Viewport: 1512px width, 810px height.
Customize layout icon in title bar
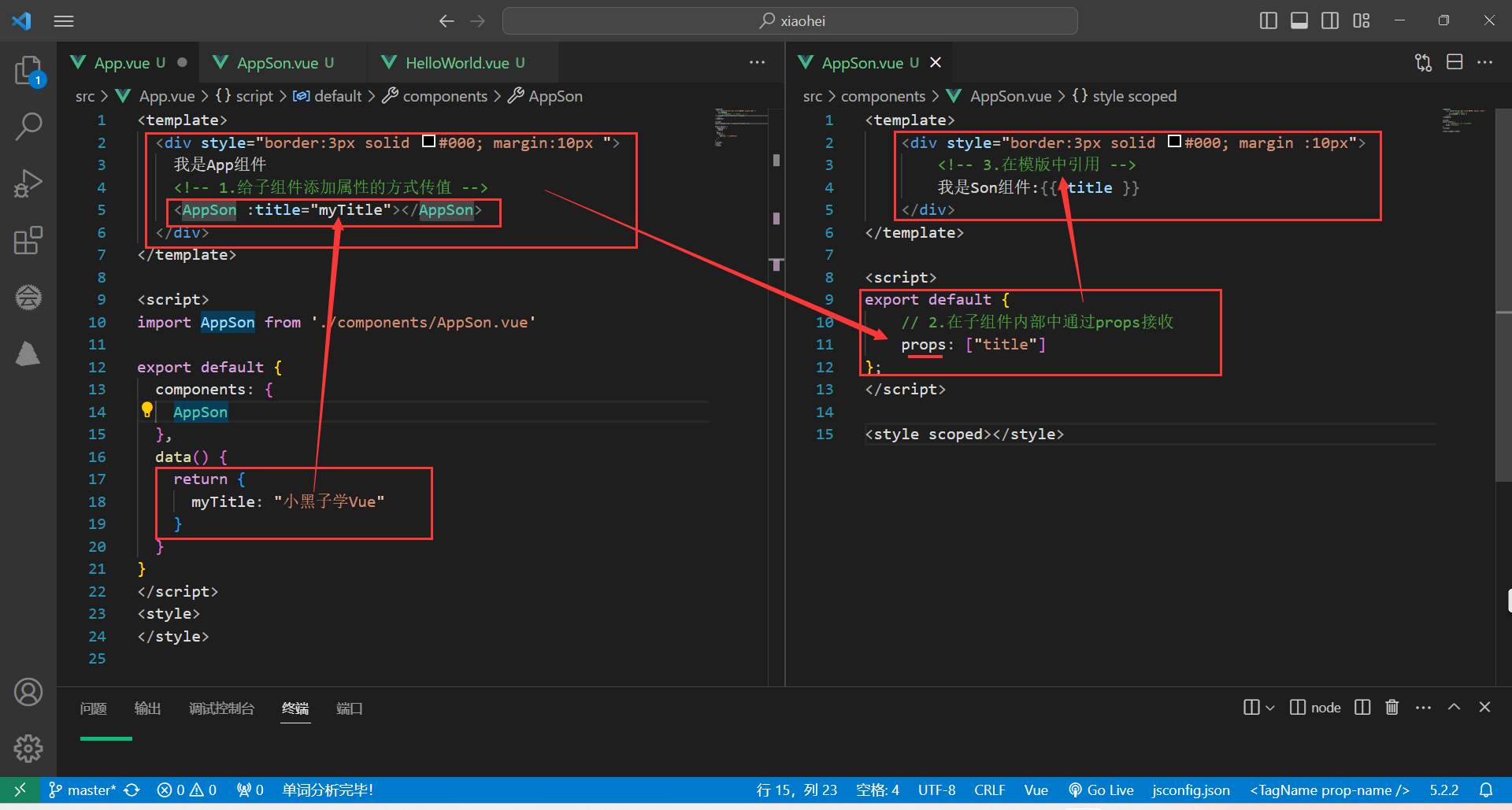tap(1362, 21)
